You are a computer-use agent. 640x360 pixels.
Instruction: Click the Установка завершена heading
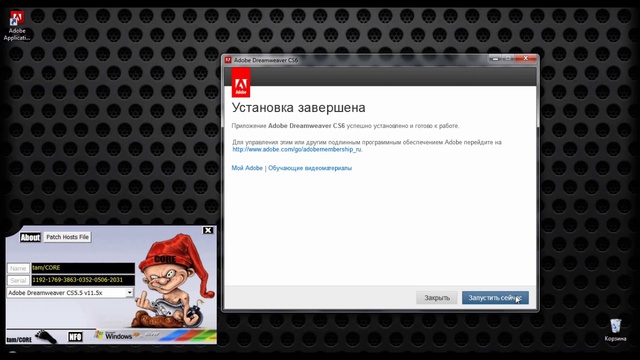(x=298, y=108)
